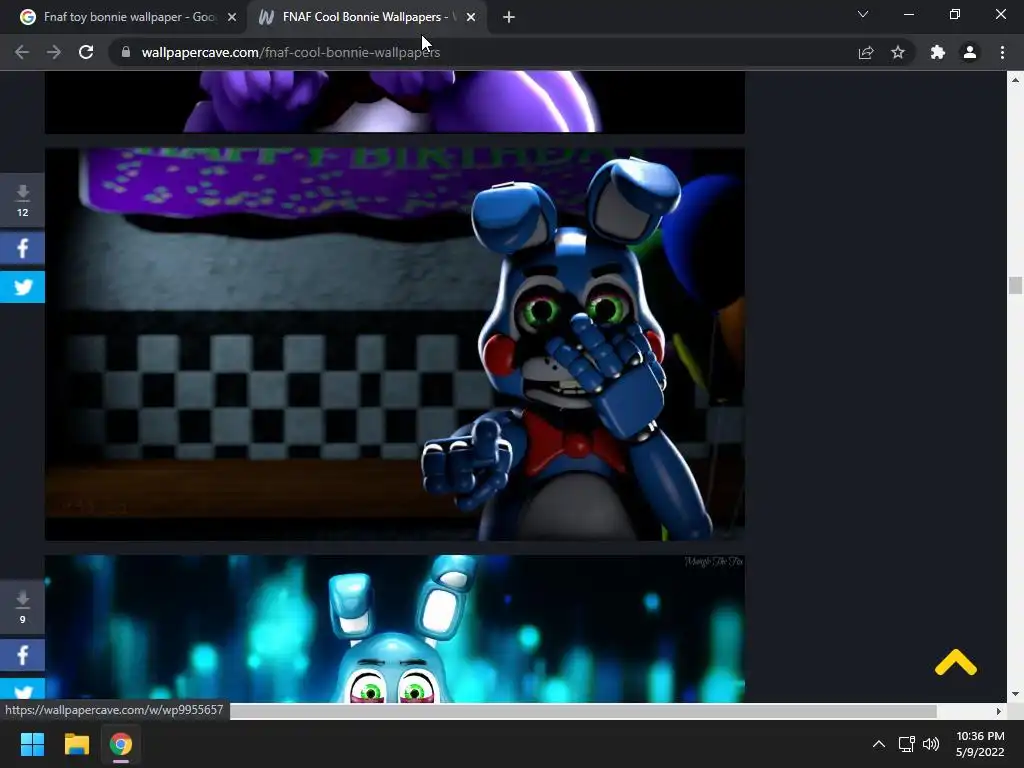Click the horizontal scrollbar thumb
This screenshot has height=768, width=1024.
583,711
